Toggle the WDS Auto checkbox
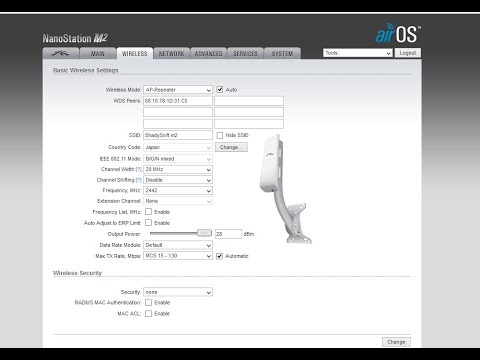 coord(220,89)
